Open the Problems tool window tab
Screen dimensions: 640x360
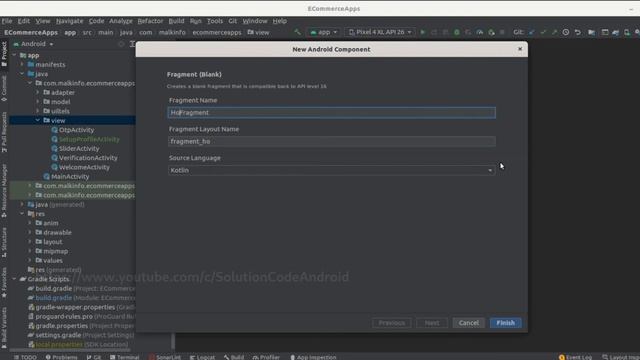(61, 357)
